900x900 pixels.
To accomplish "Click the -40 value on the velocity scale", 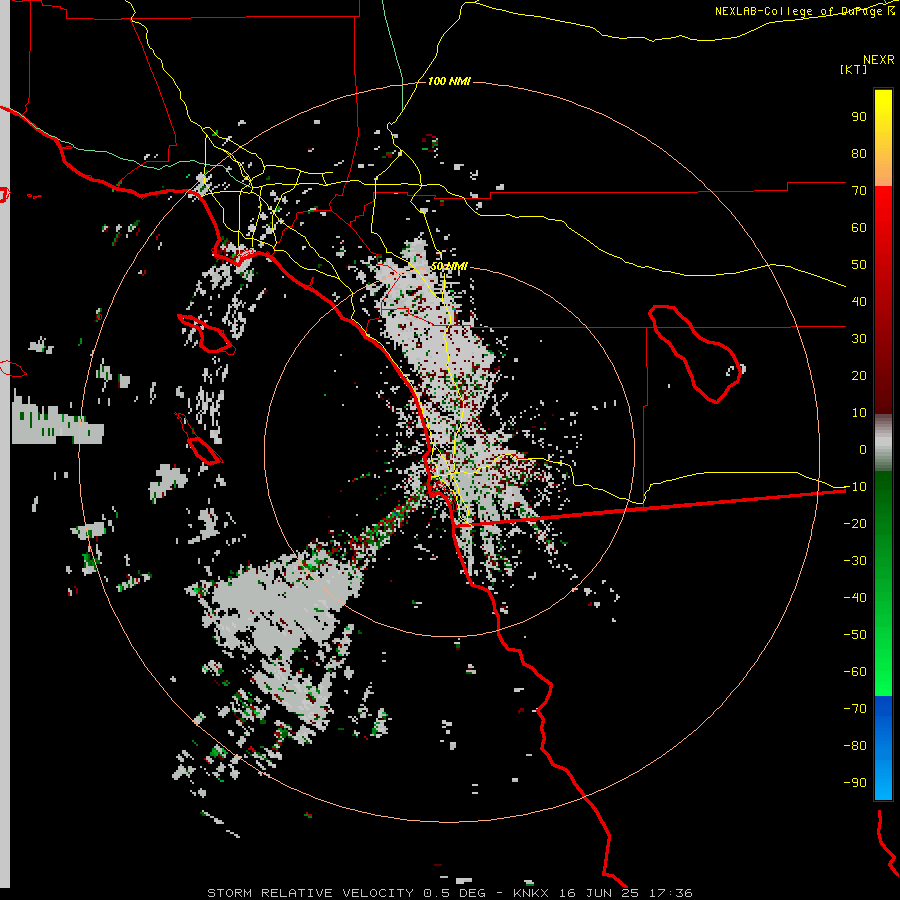I will point(855,598).
